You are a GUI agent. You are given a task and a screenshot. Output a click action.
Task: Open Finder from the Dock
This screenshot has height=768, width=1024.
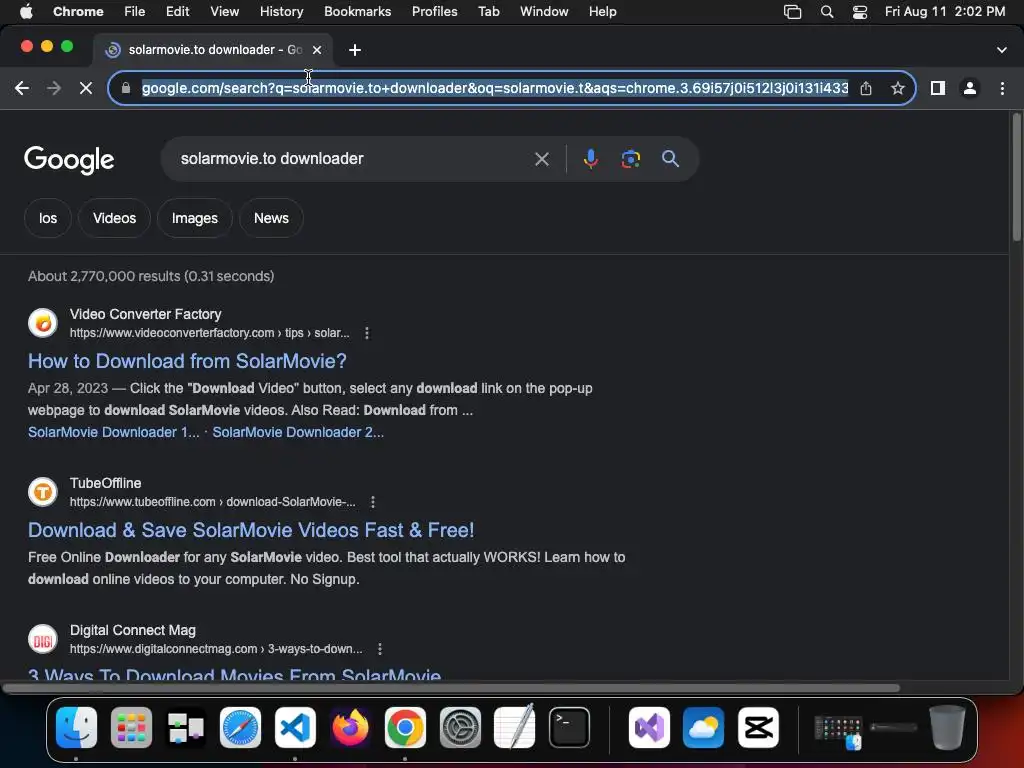click(76, 728)
